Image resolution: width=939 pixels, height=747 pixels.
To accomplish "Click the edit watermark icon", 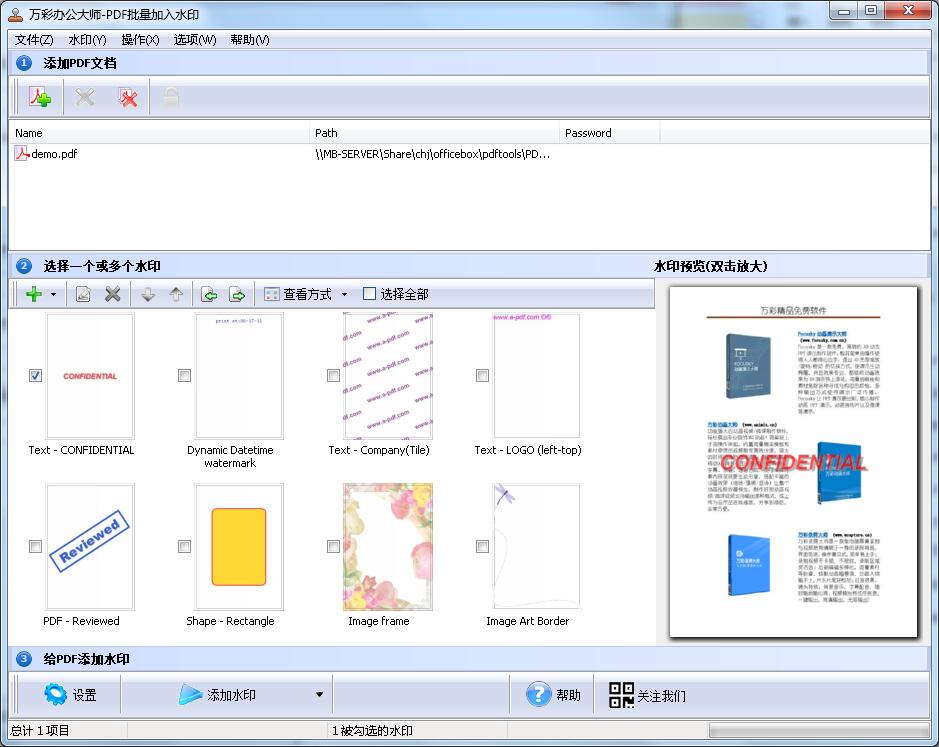I will click(83, 294).
